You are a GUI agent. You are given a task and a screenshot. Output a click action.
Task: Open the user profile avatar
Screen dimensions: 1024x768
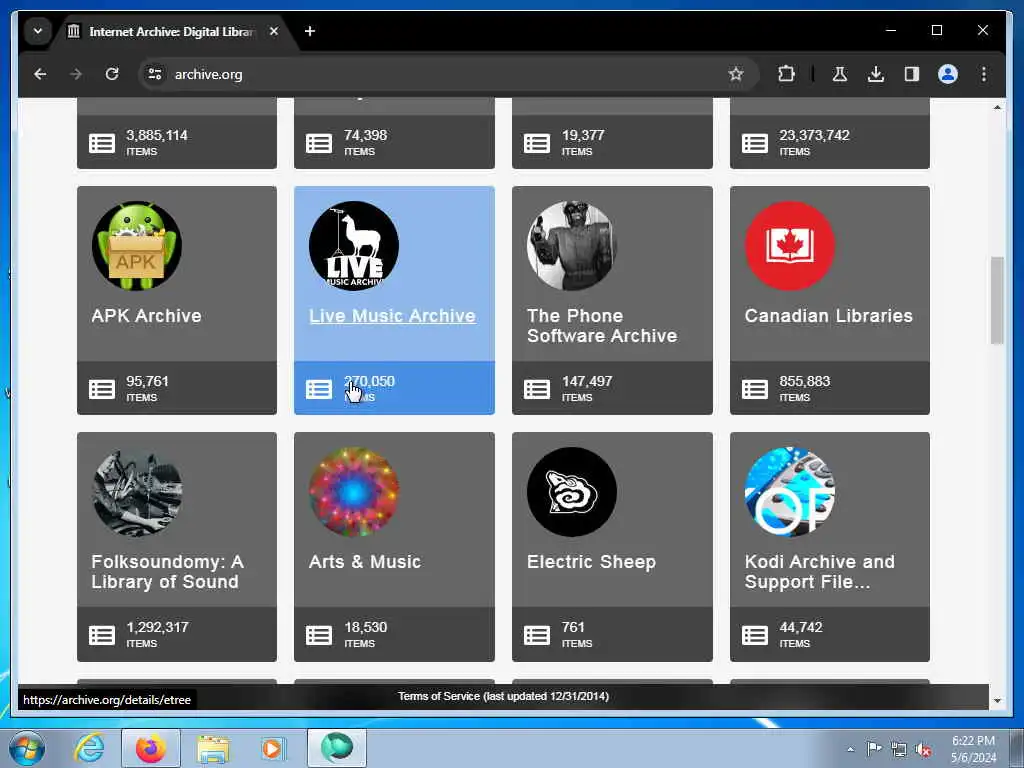(x=948, y=74)
